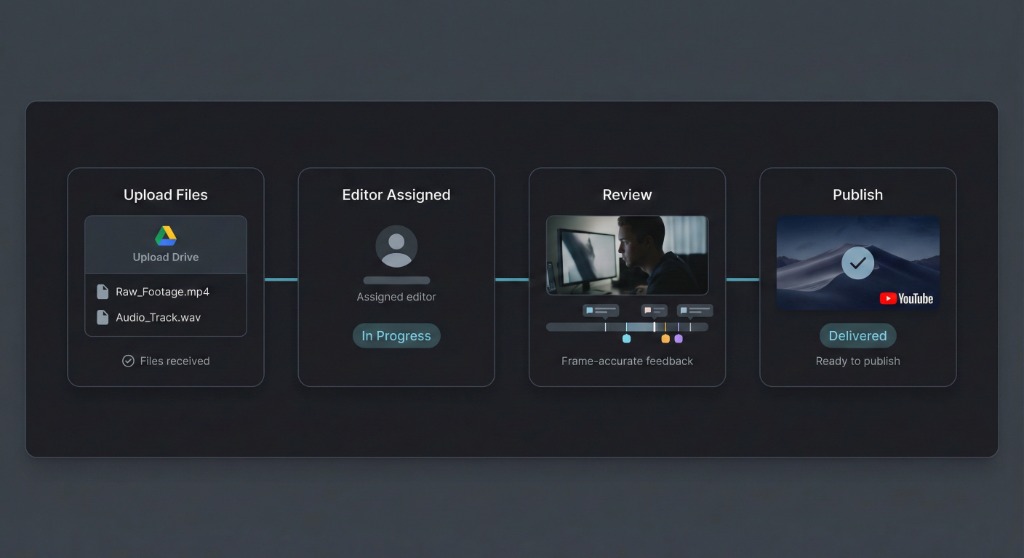Click the In Progress status badge
The height and width of the screenshot is (558, 1024).
pos(396,336)
